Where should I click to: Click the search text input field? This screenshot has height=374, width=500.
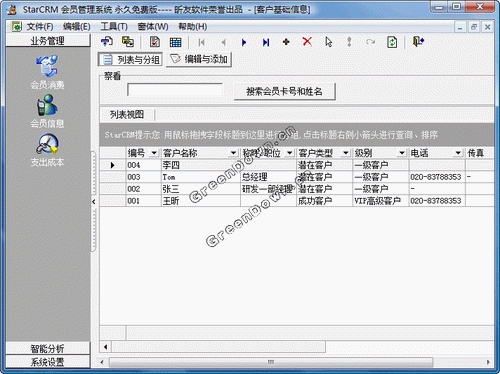coord(175,90)
